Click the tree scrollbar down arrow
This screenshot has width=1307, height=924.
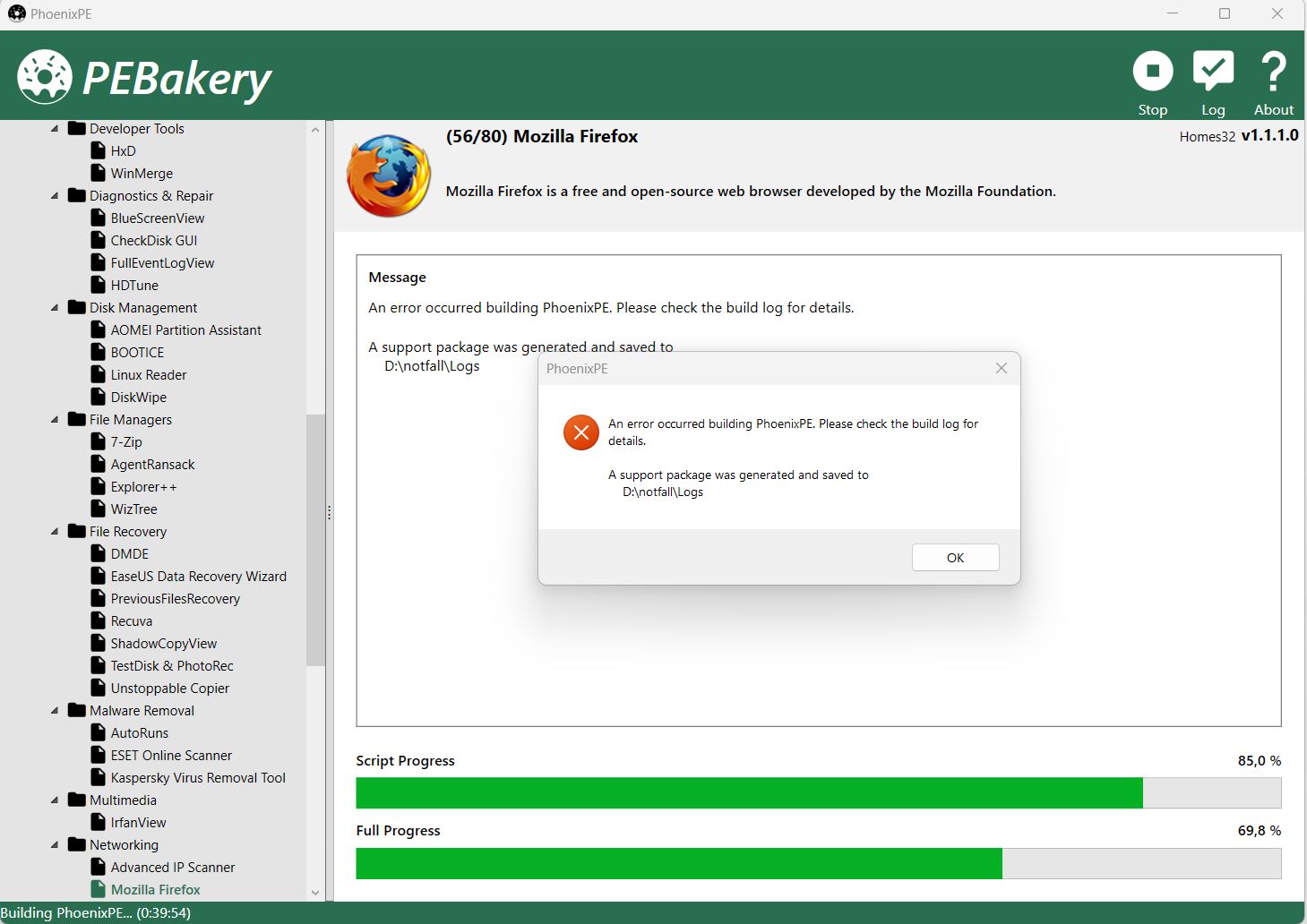[314, 892]
